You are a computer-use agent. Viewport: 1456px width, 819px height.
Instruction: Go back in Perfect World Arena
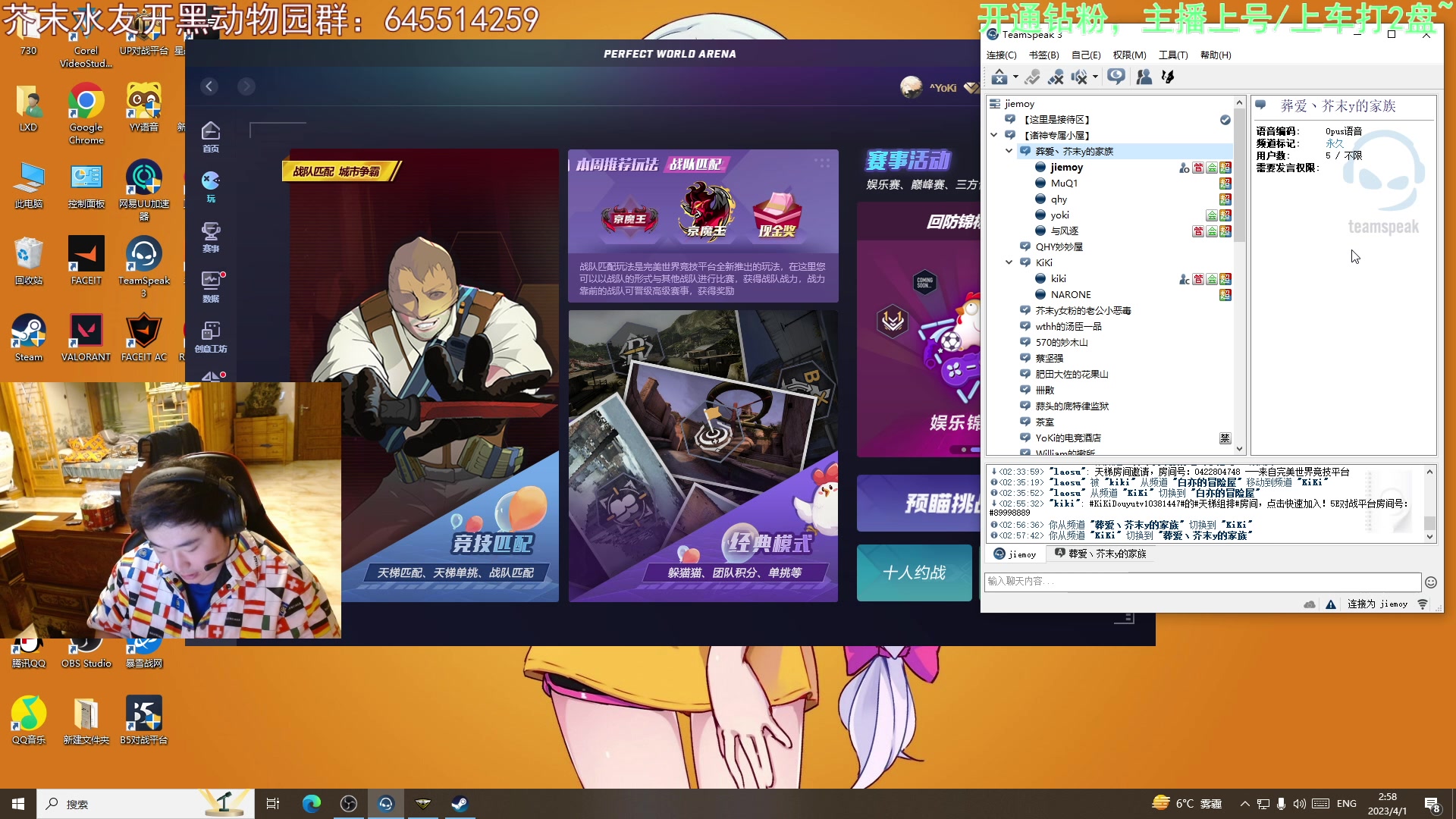[209, 86]
